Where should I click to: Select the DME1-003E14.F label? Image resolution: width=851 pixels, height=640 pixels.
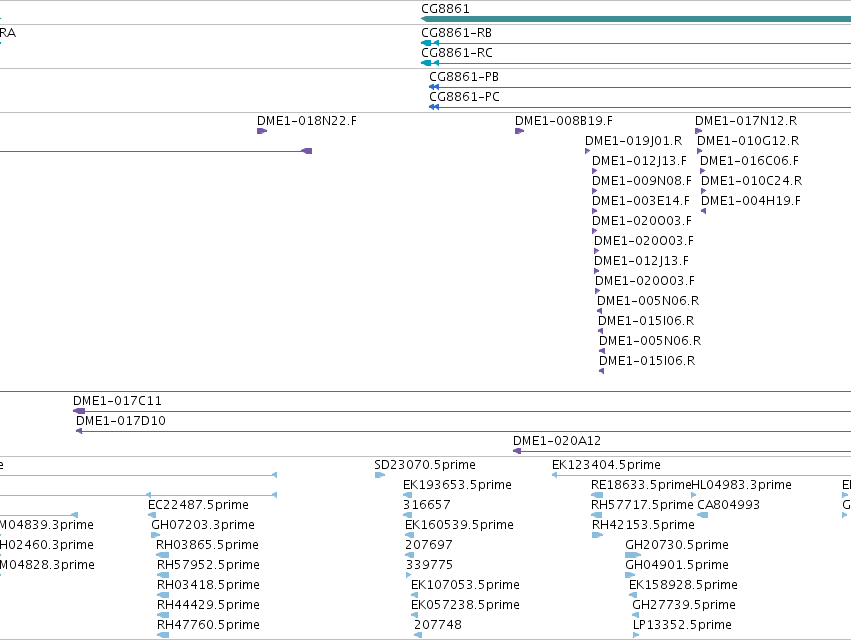pos(640,201)
